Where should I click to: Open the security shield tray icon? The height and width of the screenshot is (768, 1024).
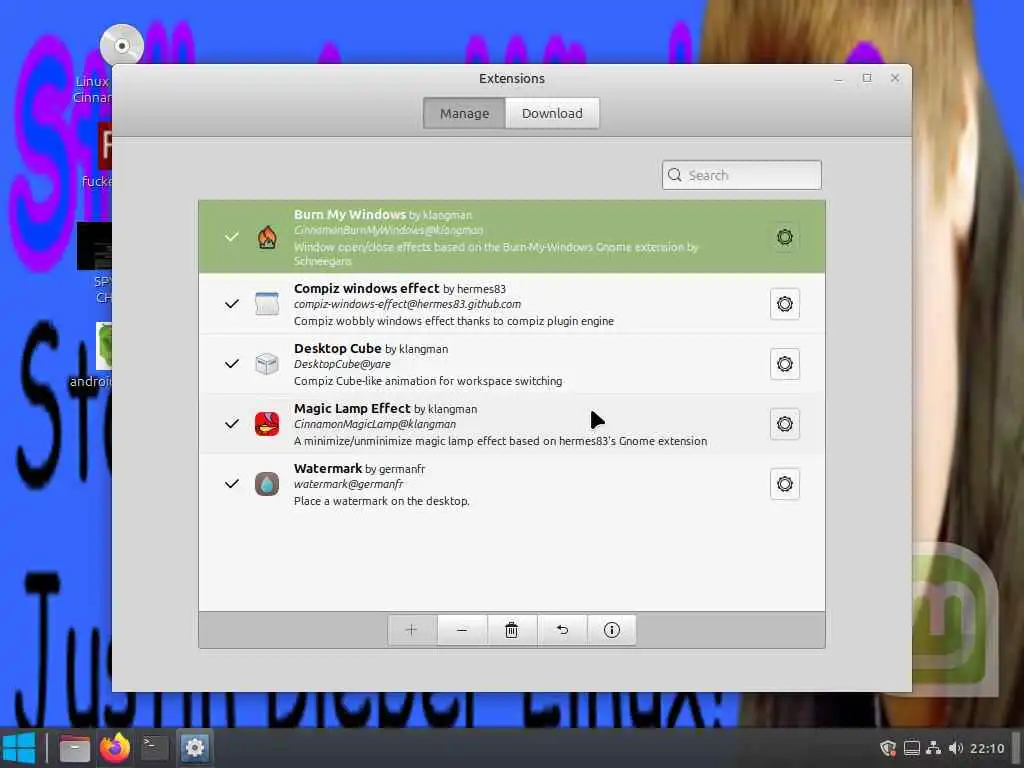point(888,748)
